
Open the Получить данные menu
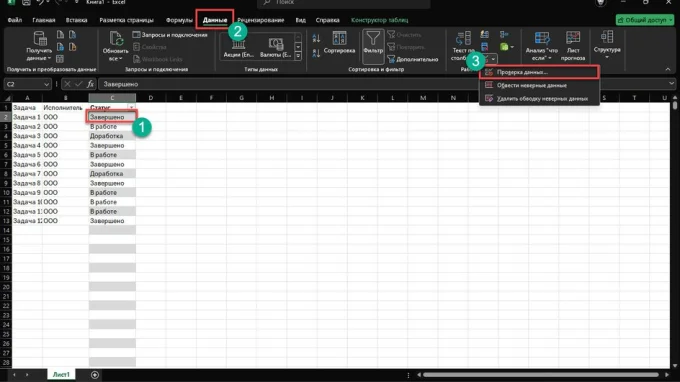click(x=39, y=46)
